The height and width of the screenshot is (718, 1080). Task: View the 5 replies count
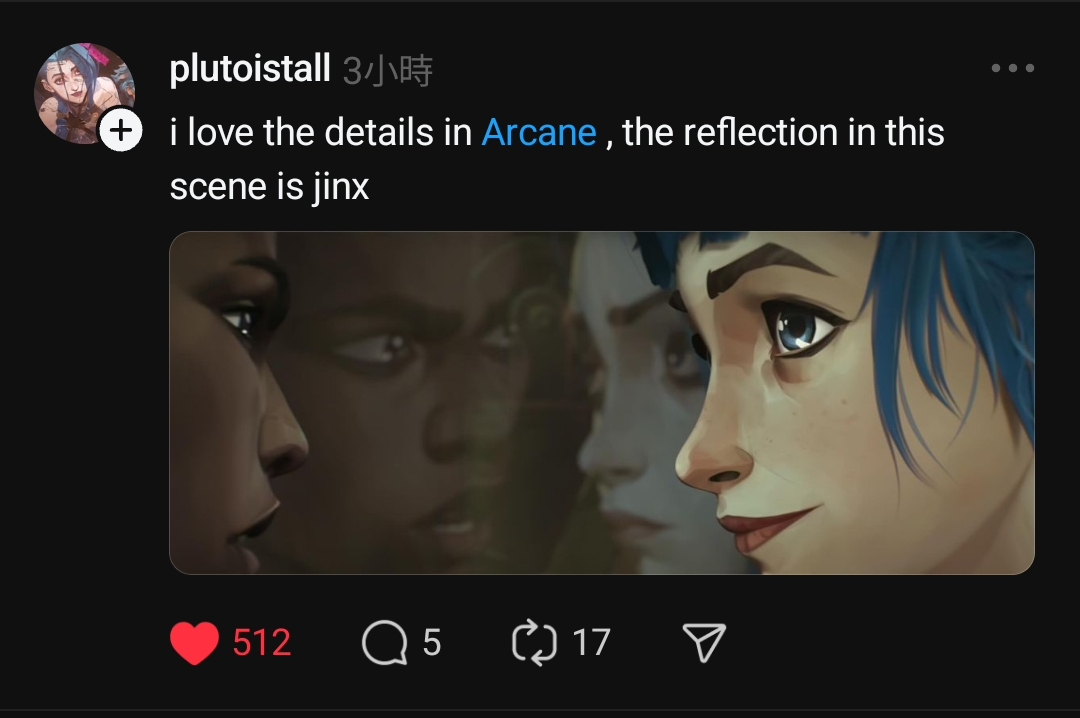[432, 642]
